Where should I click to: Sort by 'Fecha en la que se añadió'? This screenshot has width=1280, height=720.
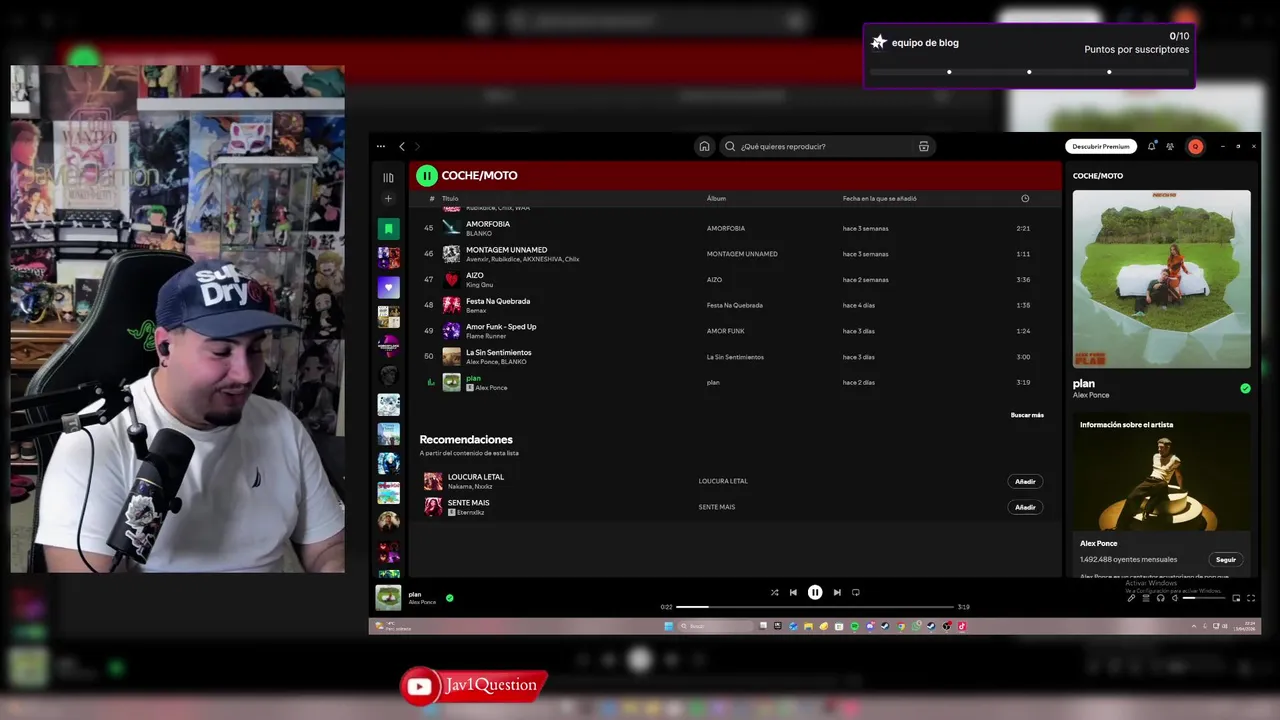[x=879, y=198]
